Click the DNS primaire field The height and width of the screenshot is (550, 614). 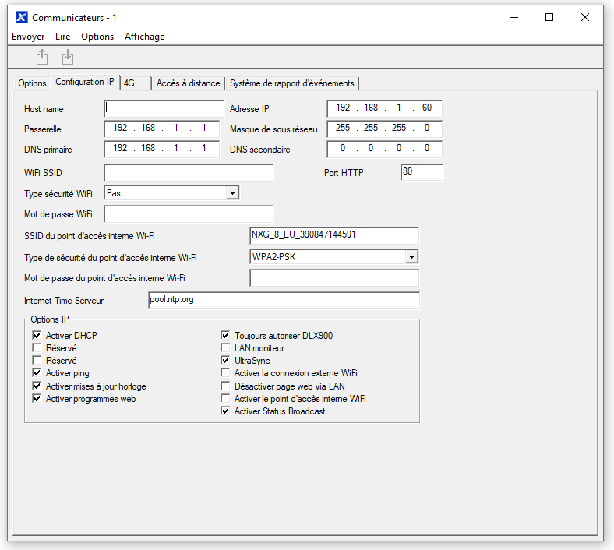[162, 149]
